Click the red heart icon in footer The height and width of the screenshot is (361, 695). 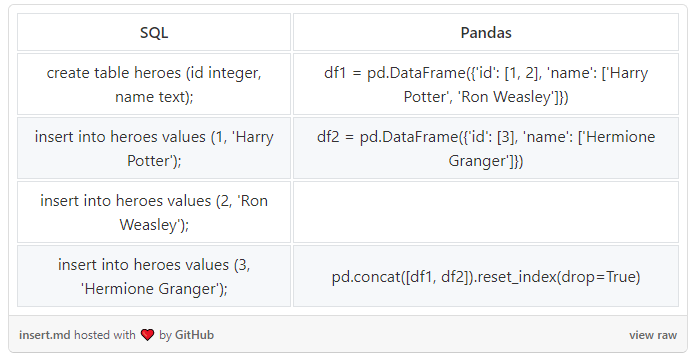tap(147, 335)
